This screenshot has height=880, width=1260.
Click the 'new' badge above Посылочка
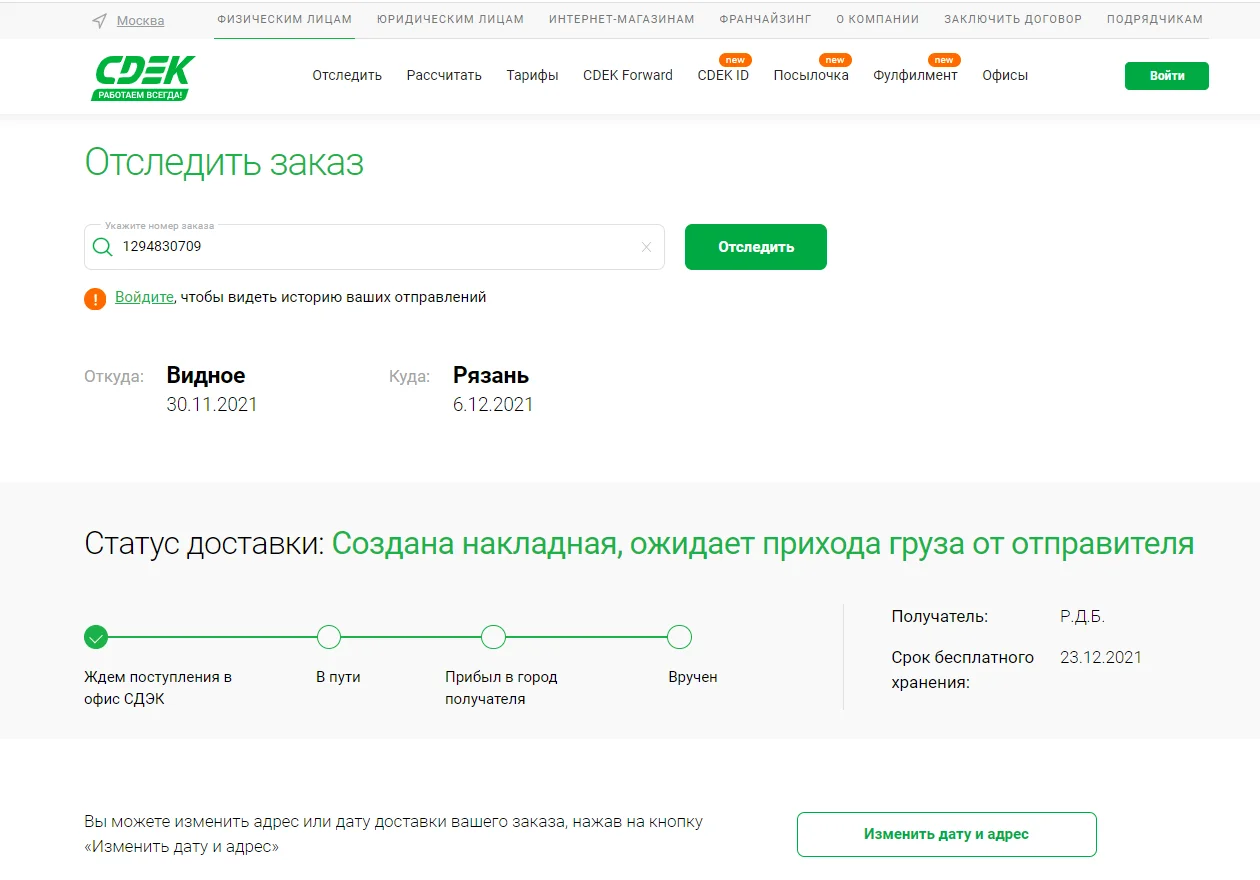pyautogui.click(x=835, y=60)
